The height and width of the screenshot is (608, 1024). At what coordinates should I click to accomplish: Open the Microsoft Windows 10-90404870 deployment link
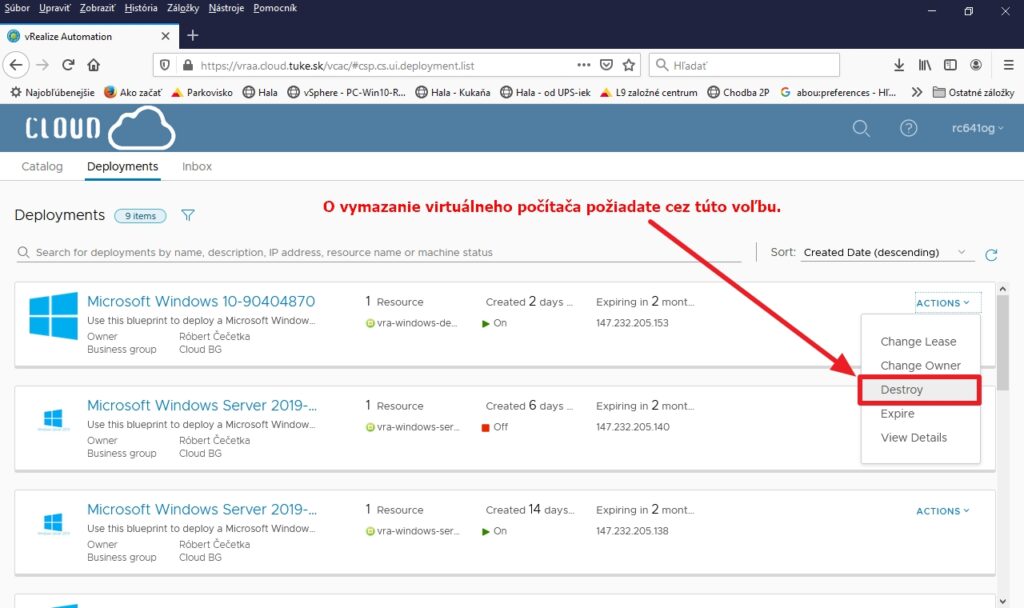201,301
